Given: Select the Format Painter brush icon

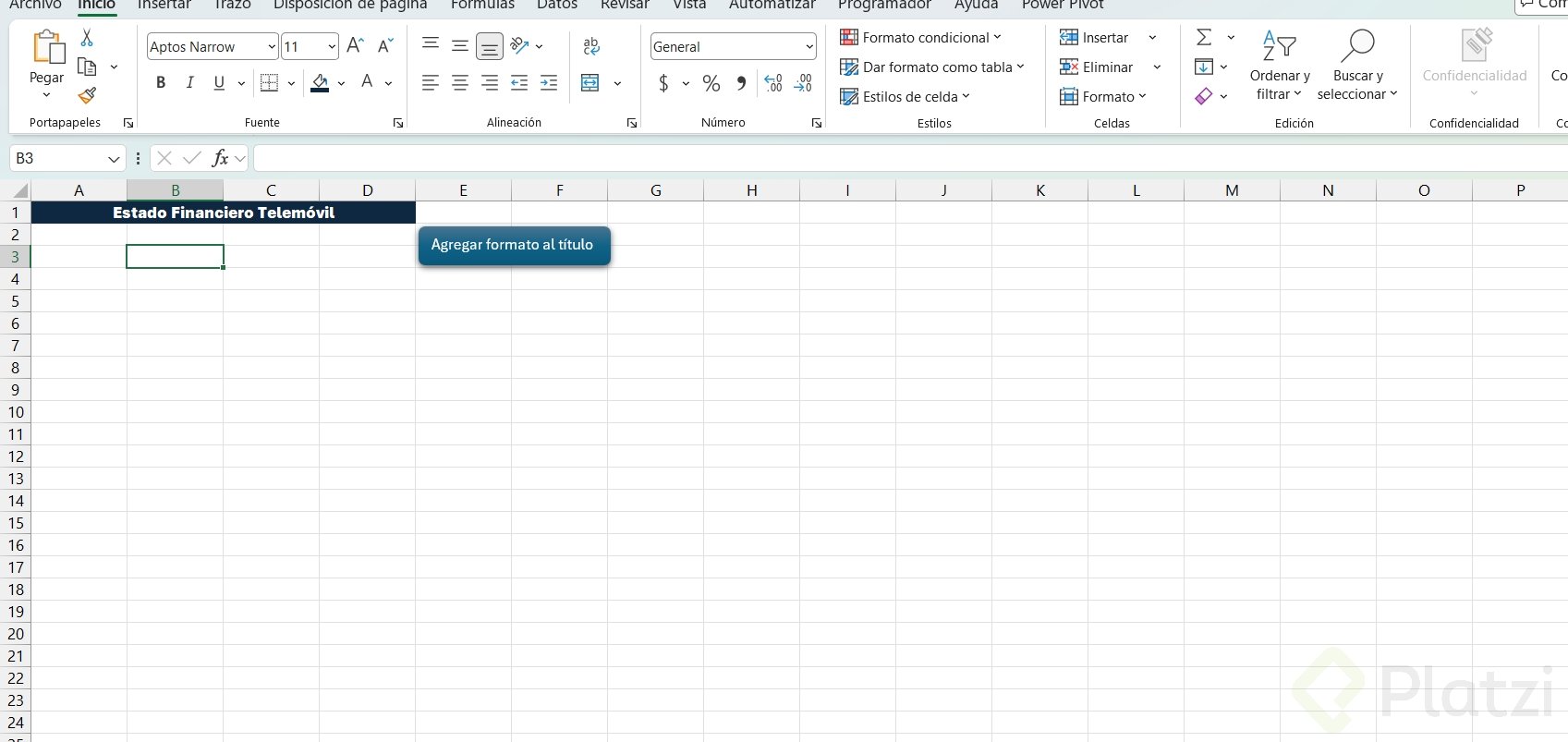Looking at the screenshot, I should (x=87, y=95).
